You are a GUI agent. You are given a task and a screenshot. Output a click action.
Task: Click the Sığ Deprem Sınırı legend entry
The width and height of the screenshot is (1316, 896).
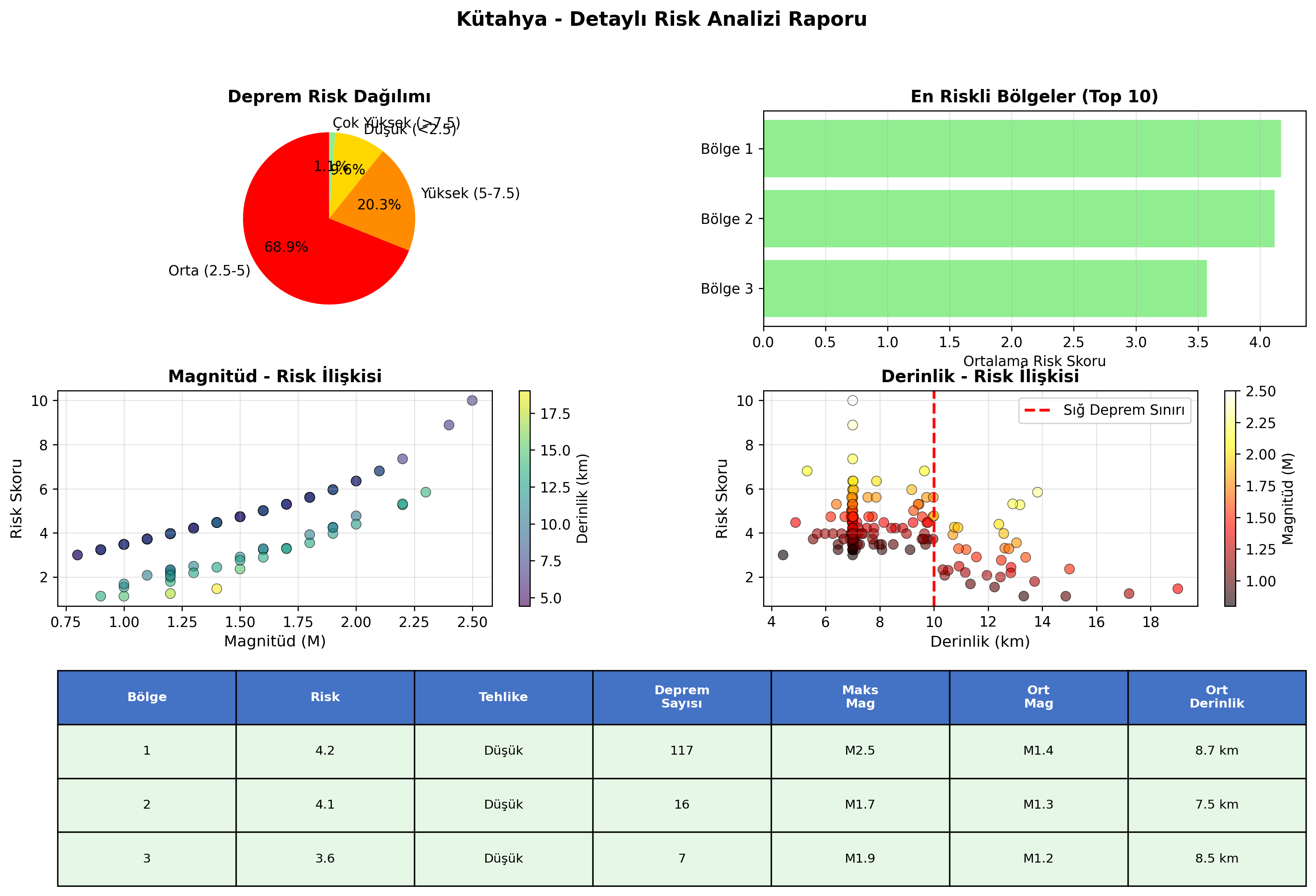click(x=1105, y=411)
